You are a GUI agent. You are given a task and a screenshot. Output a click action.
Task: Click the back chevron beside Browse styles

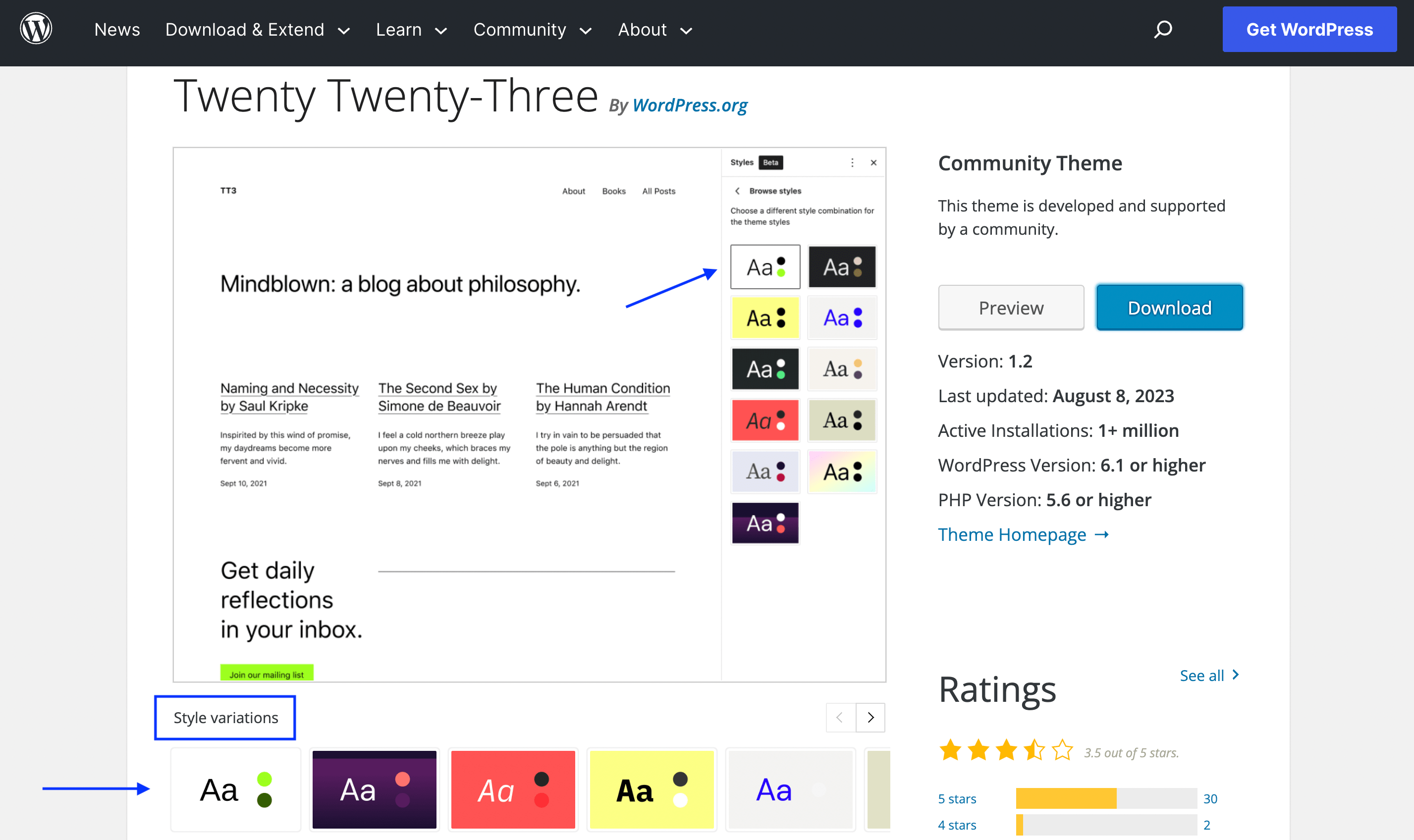click(x=738, y=191)
